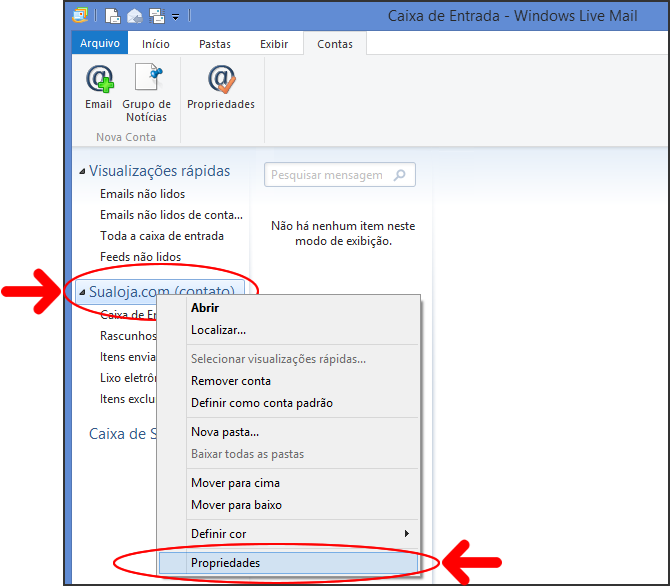This screenshot has width=670, height=586.
Task: Open the Lixo eletrônico folder
Action: coord(128,378)
